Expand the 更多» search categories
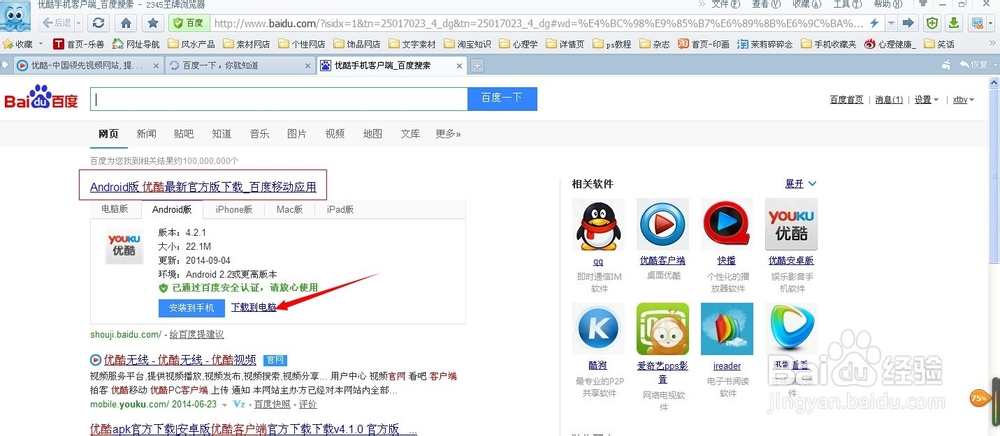The height and width of the screenshot is (436, 1000). 448,134
